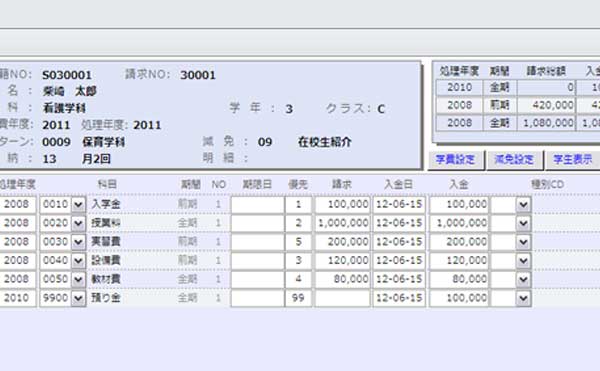Viewport: 600px width, 371px height.
Task: Click the 学費設定 button
Action: pos(455,159)
